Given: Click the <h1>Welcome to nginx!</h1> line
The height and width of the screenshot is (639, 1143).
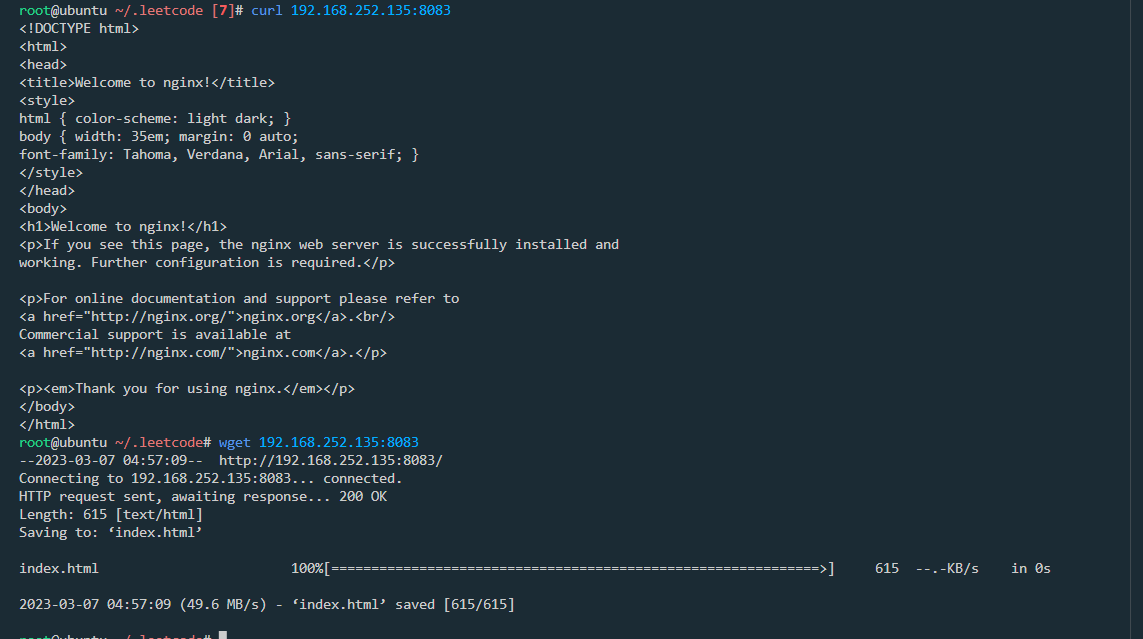Looking at the screenshot, I should (122, 227).
